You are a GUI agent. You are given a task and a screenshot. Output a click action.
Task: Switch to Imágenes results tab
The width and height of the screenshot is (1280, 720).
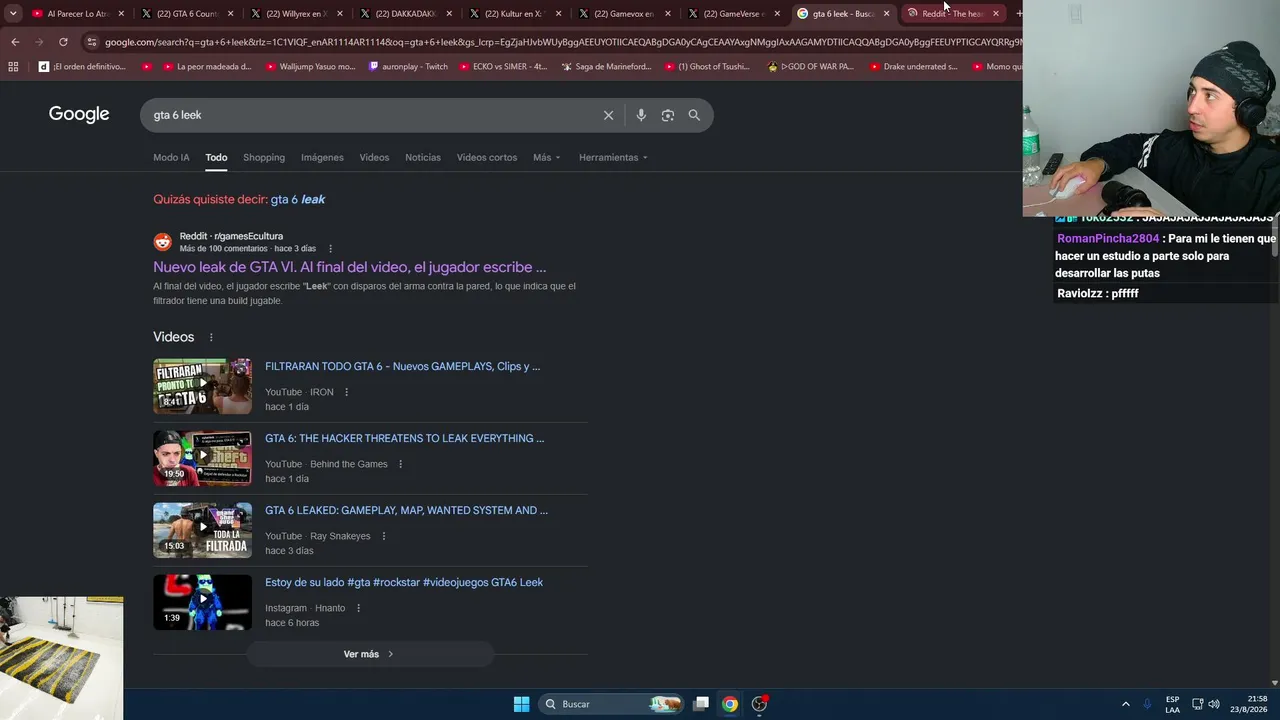click(x=322, y=158)
